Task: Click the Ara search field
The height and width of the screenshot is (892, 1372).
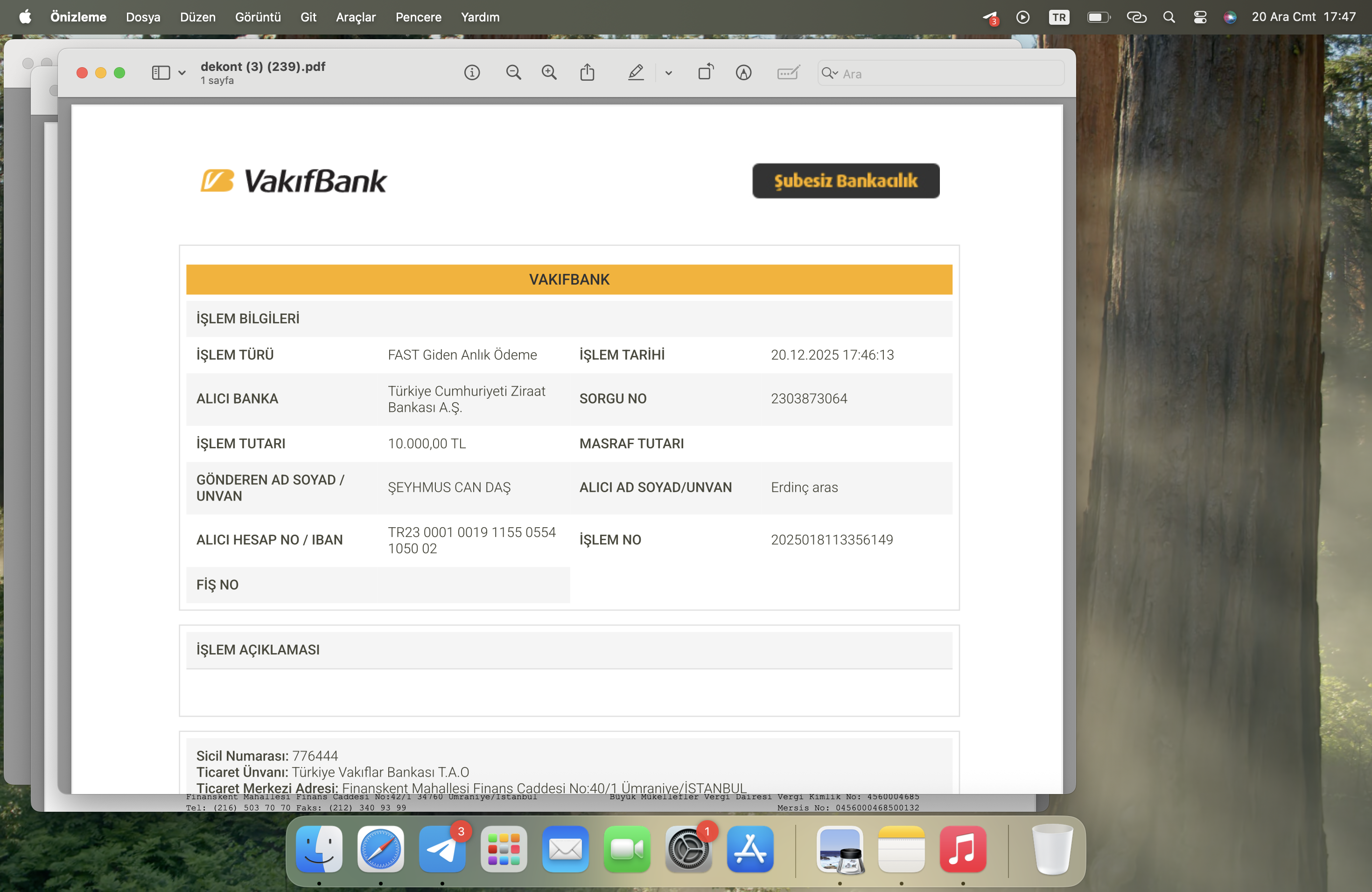Action: point(940,73)
